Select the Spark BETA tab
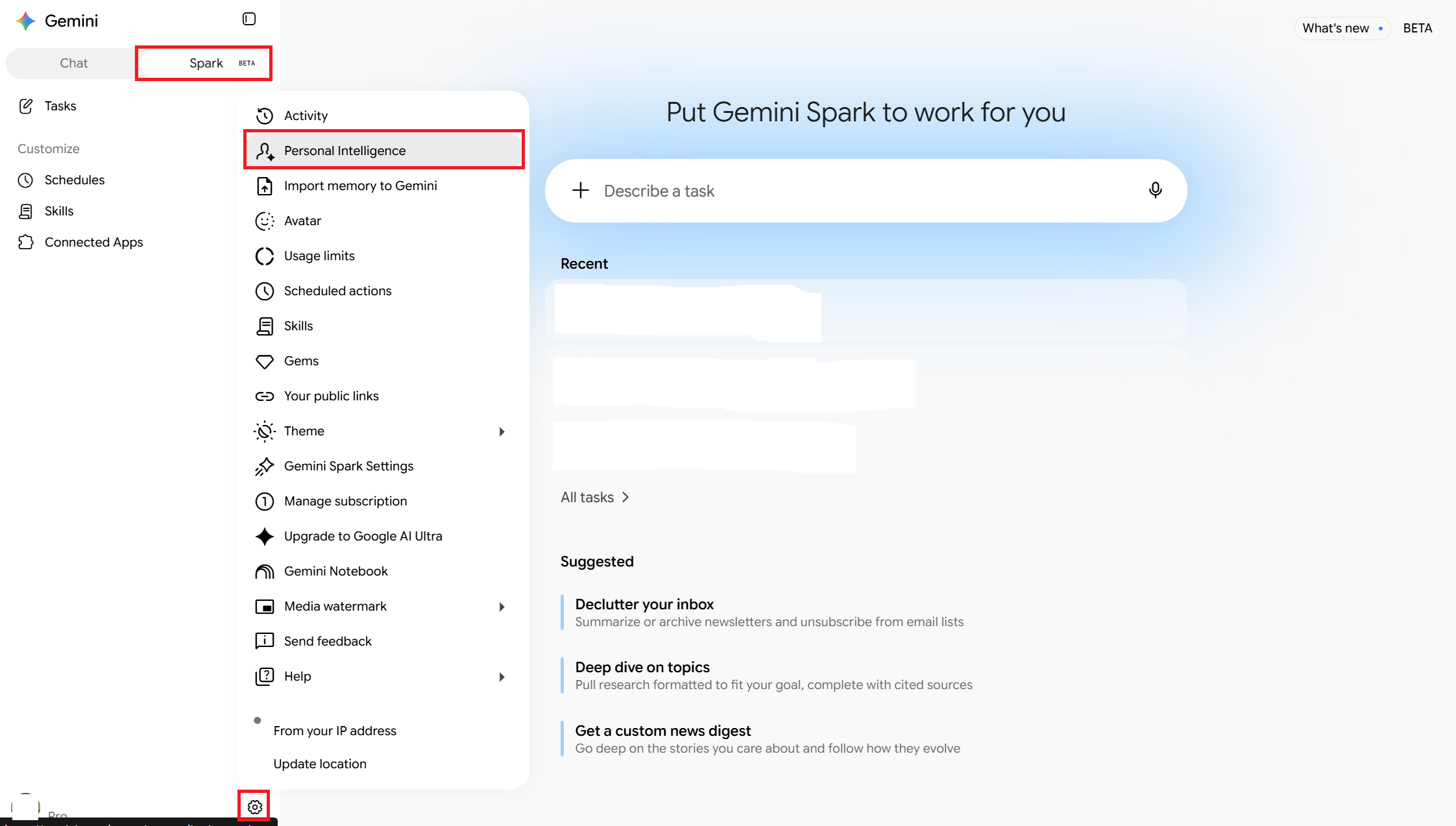Screen dimensions: 1456x826 pos(204,63)
